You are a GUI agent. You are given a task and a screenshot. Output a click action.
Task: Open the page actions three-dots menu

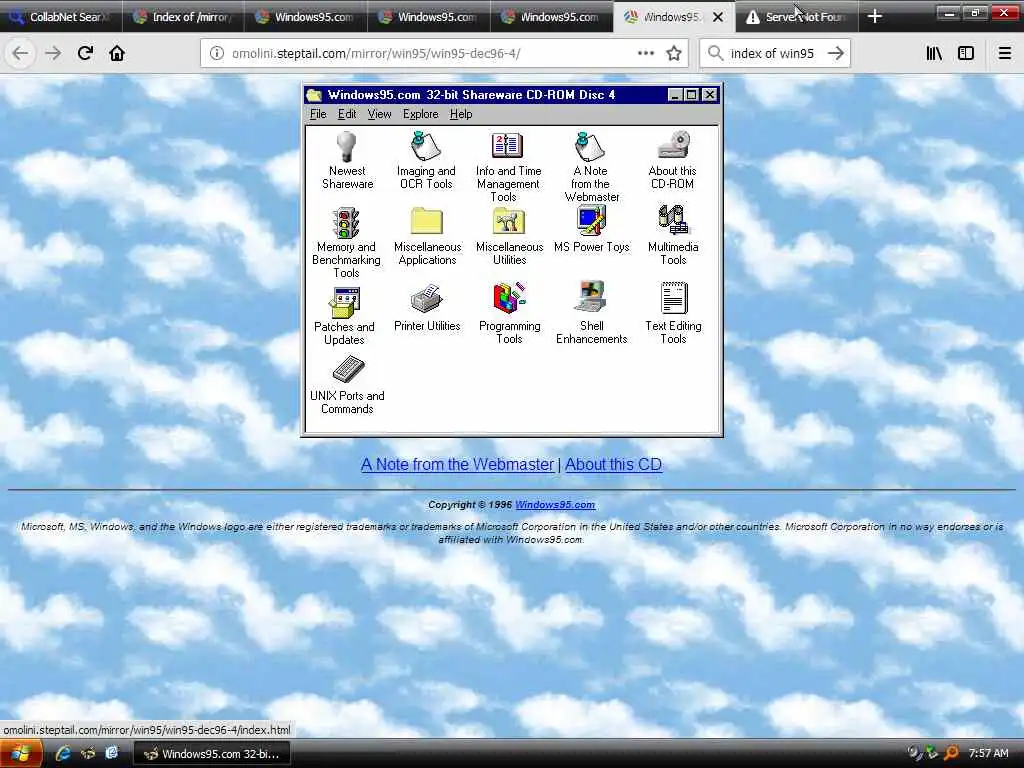tap(646, 54)
